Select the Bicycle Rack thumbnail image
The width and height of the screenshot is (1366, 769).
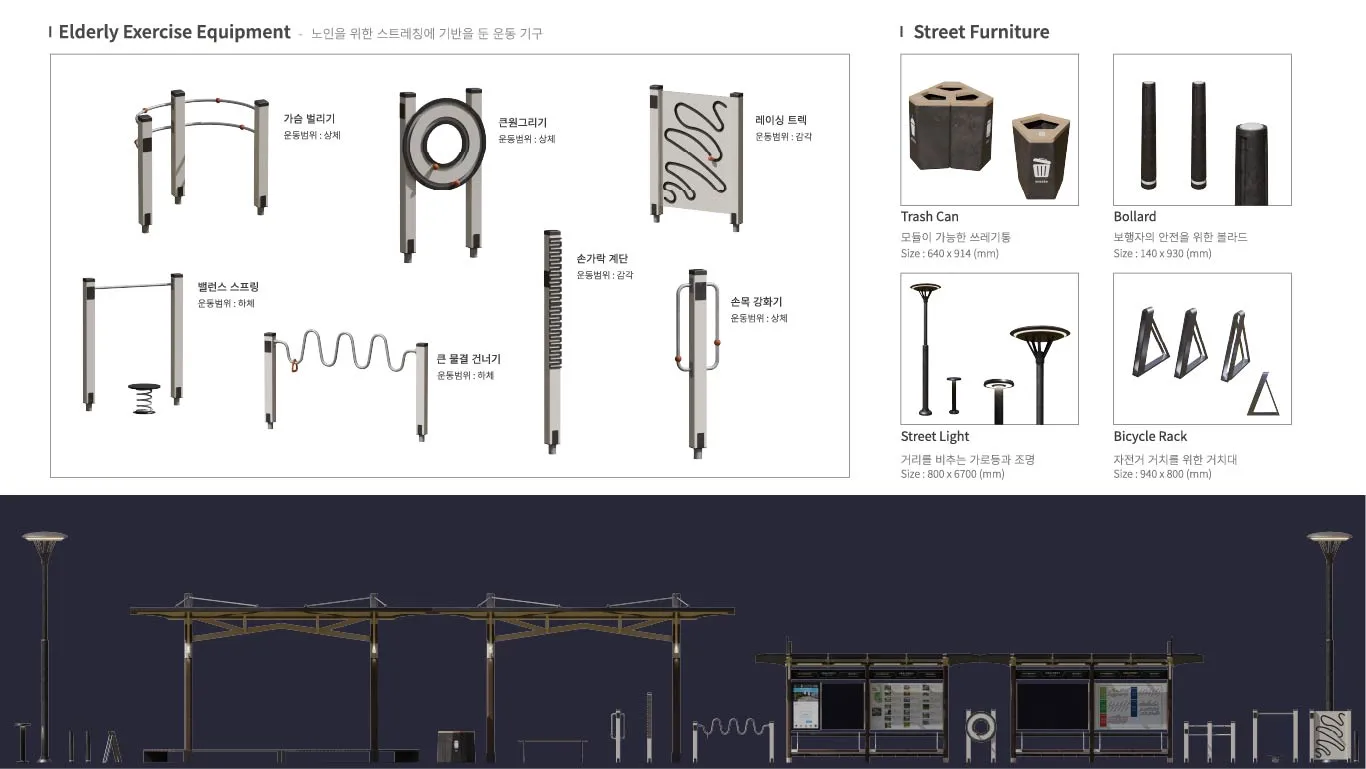[x=1201, y=348]
